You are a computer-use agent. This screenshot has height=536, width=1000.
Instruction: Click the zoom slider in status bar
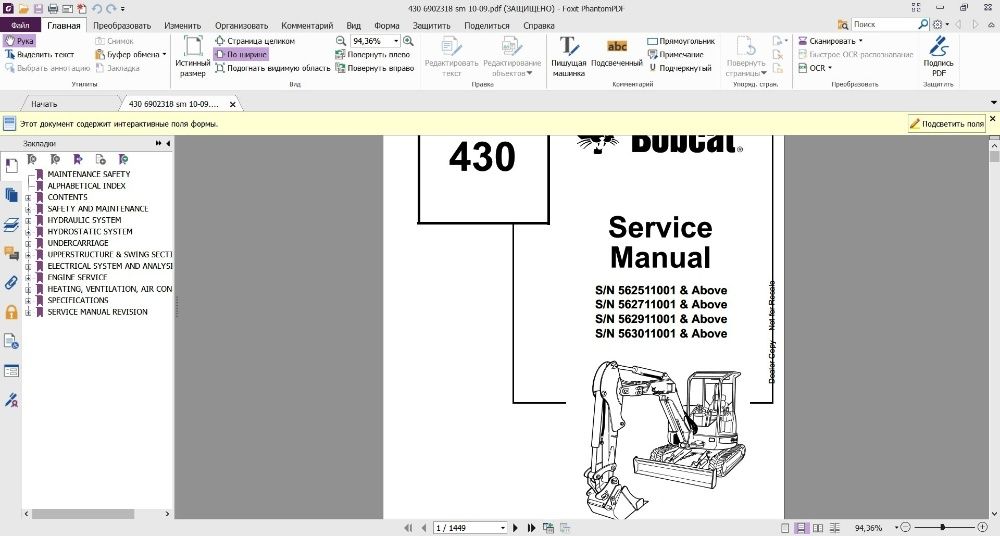coord(943,528)
